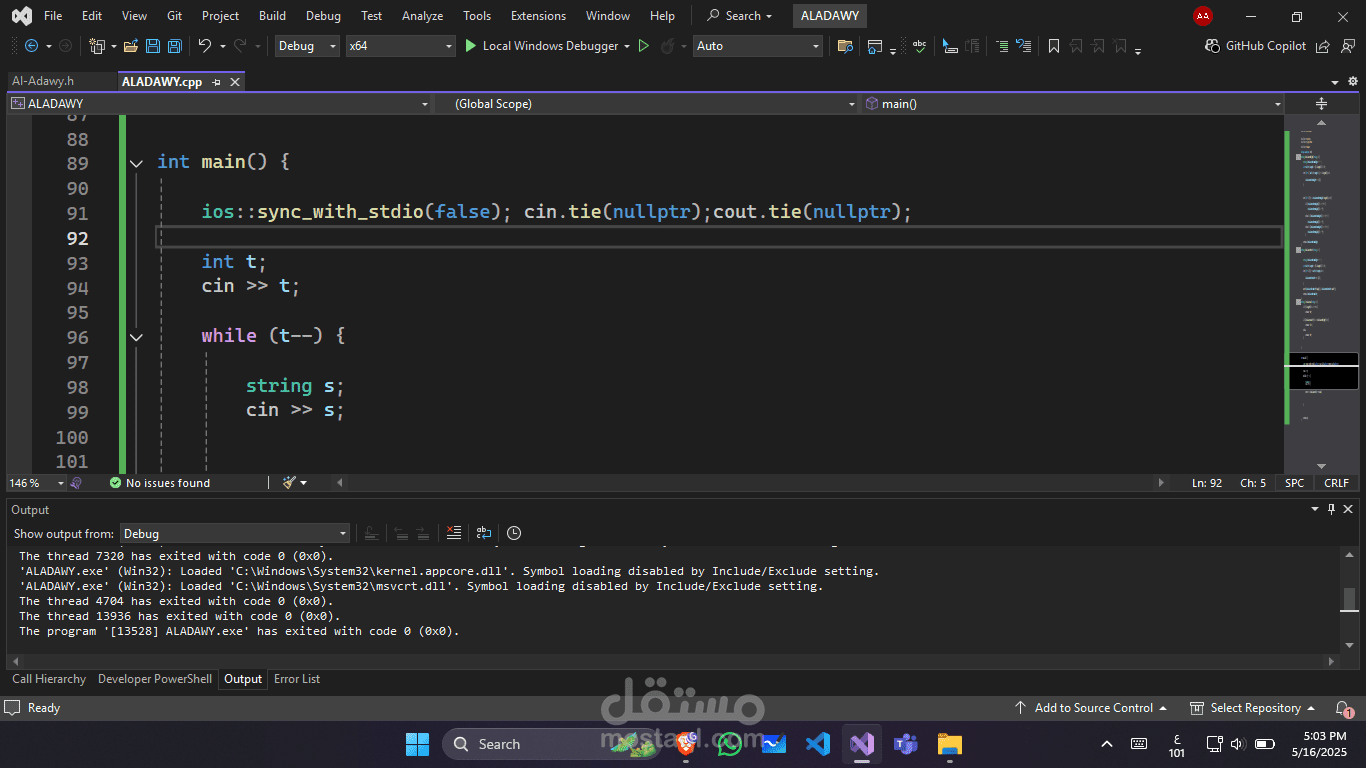Toggle word wrap in the Output panel
The width and height of the screenshot is (1366, 768).
coord(484,533)
